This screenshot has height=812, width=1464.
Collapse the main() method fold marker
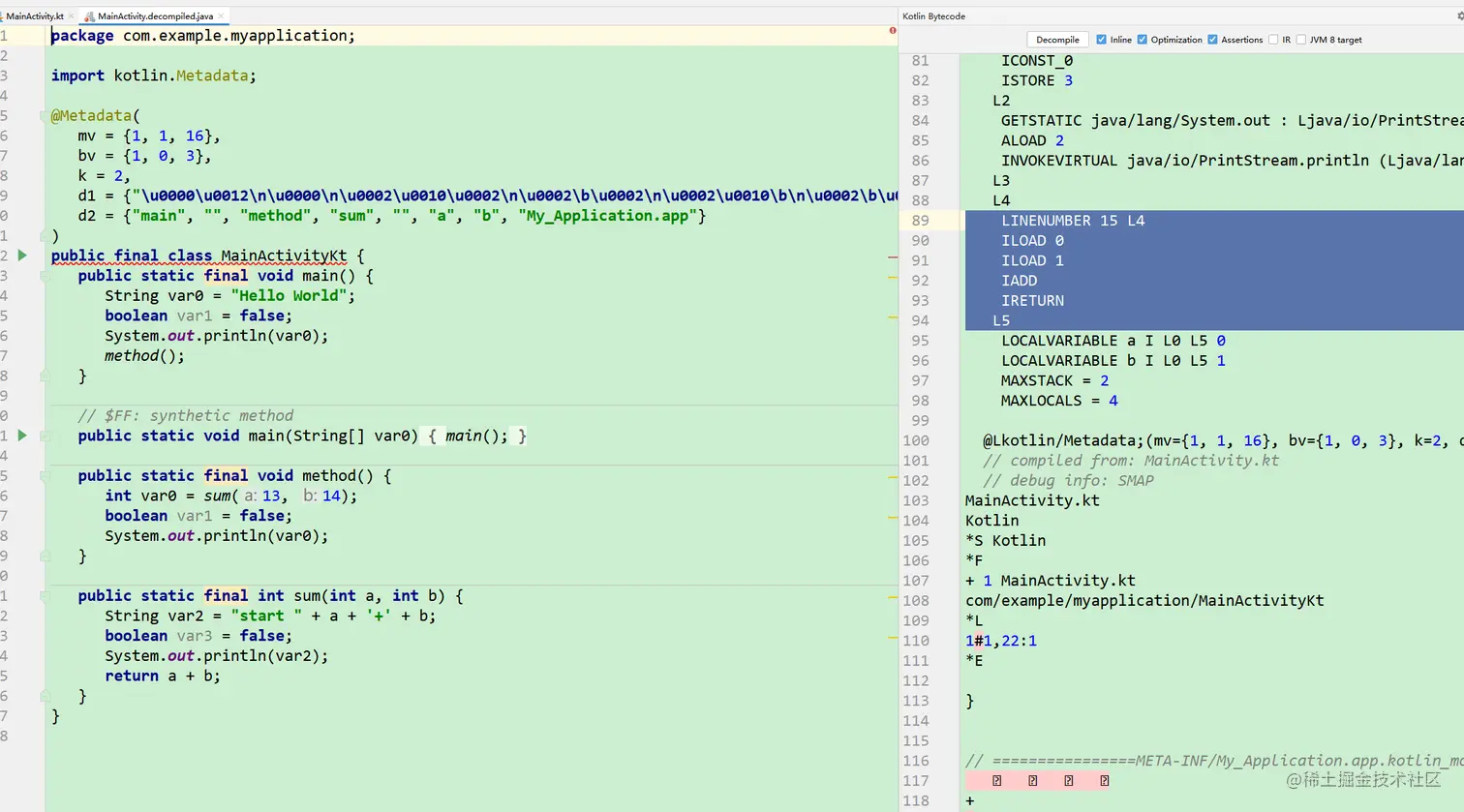point(45,276)
